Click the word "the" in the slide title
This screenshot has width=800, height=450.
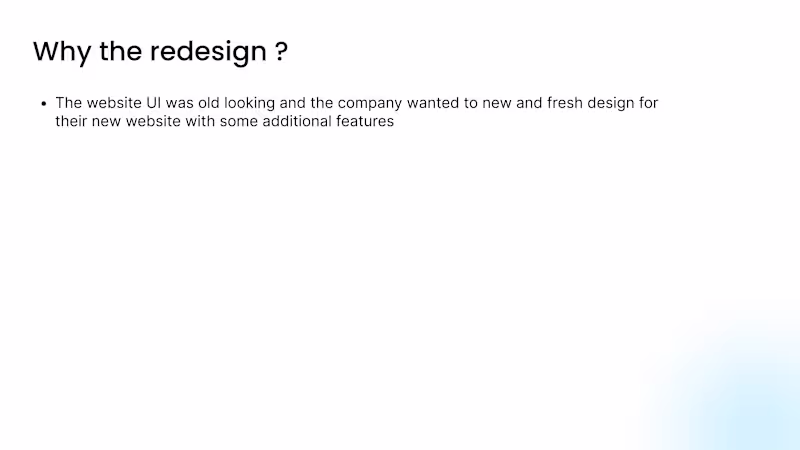tap(120, 52)
